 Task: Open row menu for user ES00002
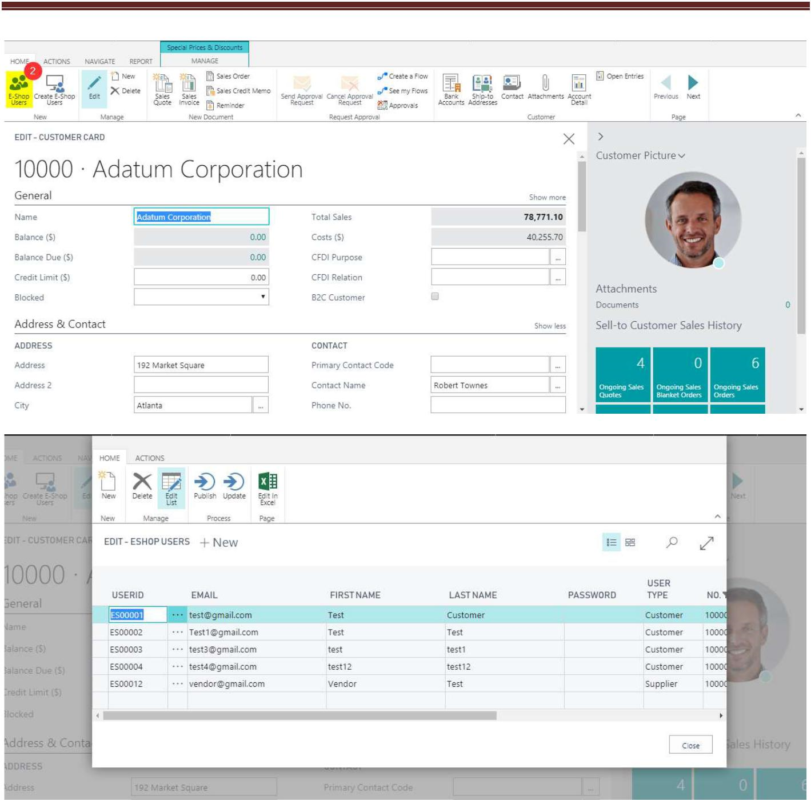177,632
